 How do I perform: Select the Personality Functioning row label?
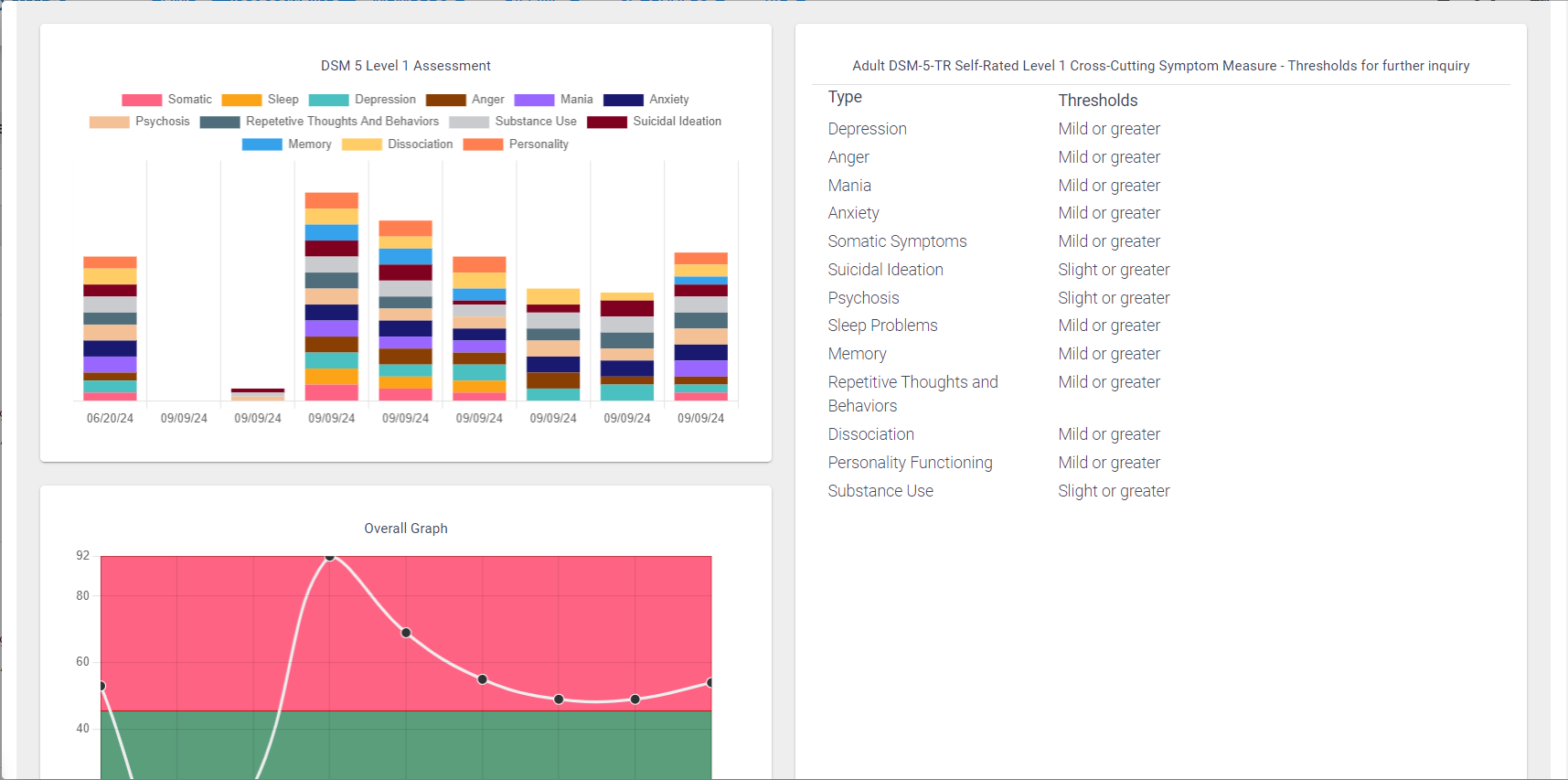click(x=911, y=463)
